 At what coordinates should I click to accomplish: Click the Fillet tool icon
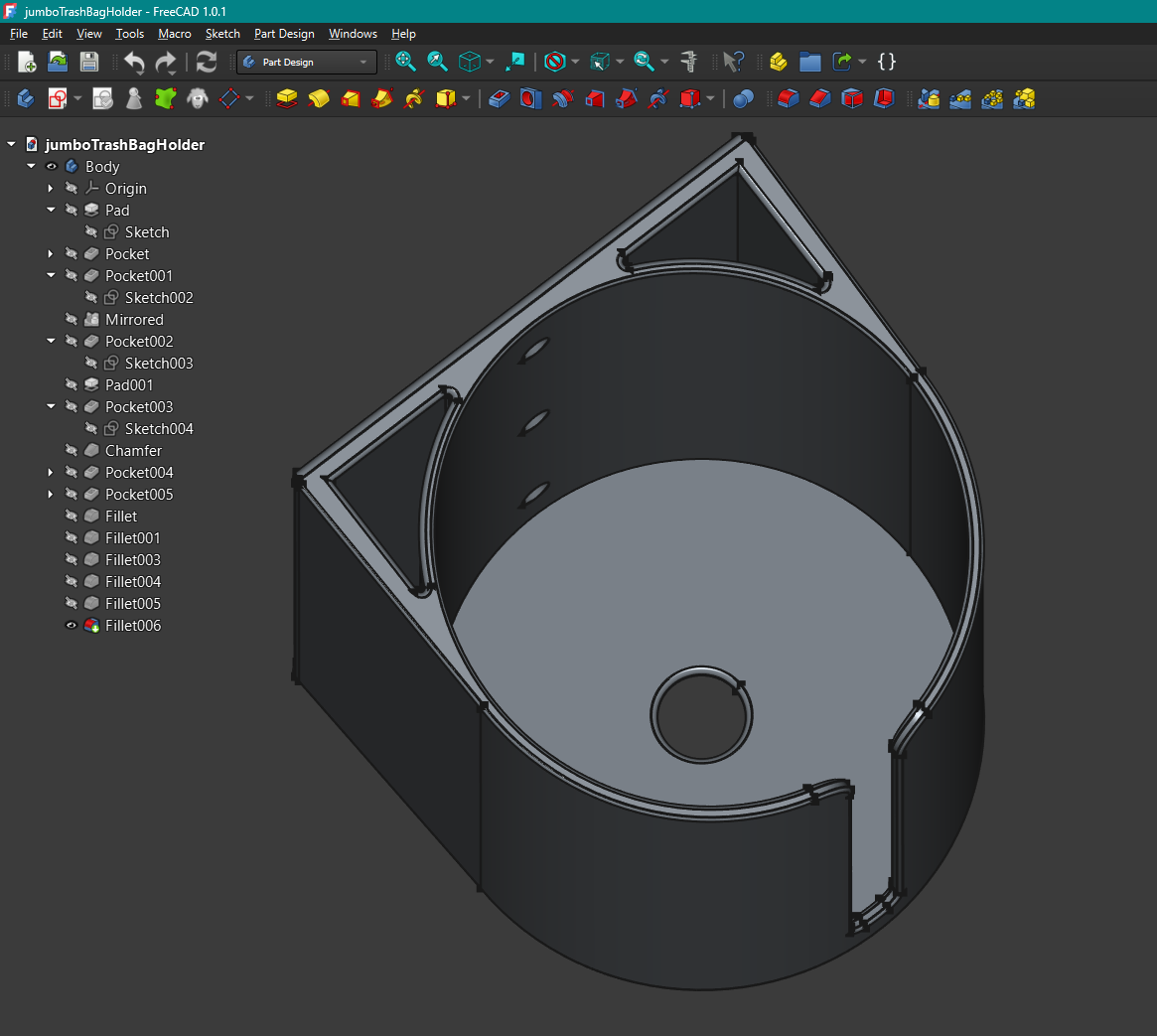[x=789, y=99]
